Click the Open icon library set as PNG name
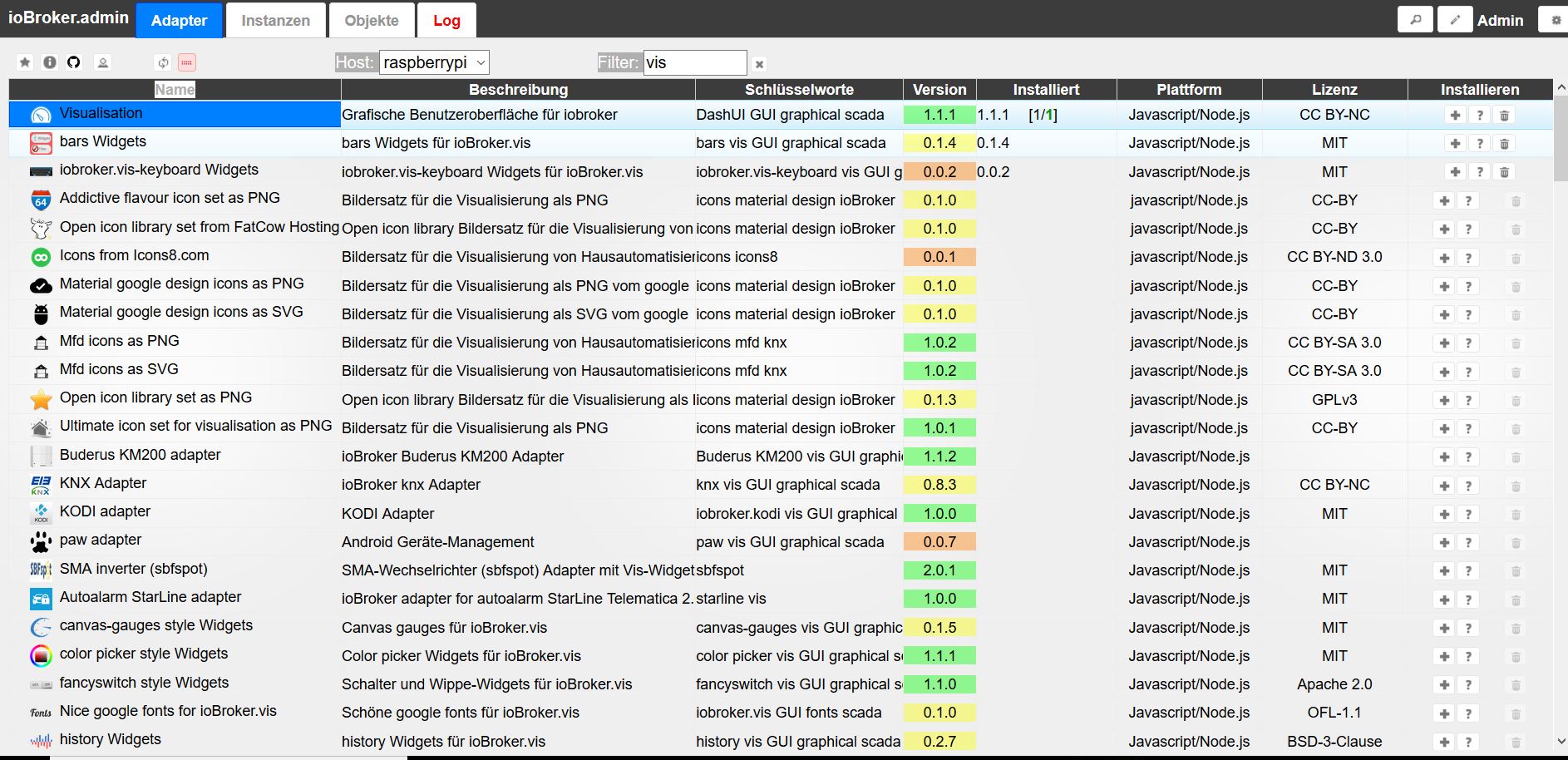 tap(155, 397)
